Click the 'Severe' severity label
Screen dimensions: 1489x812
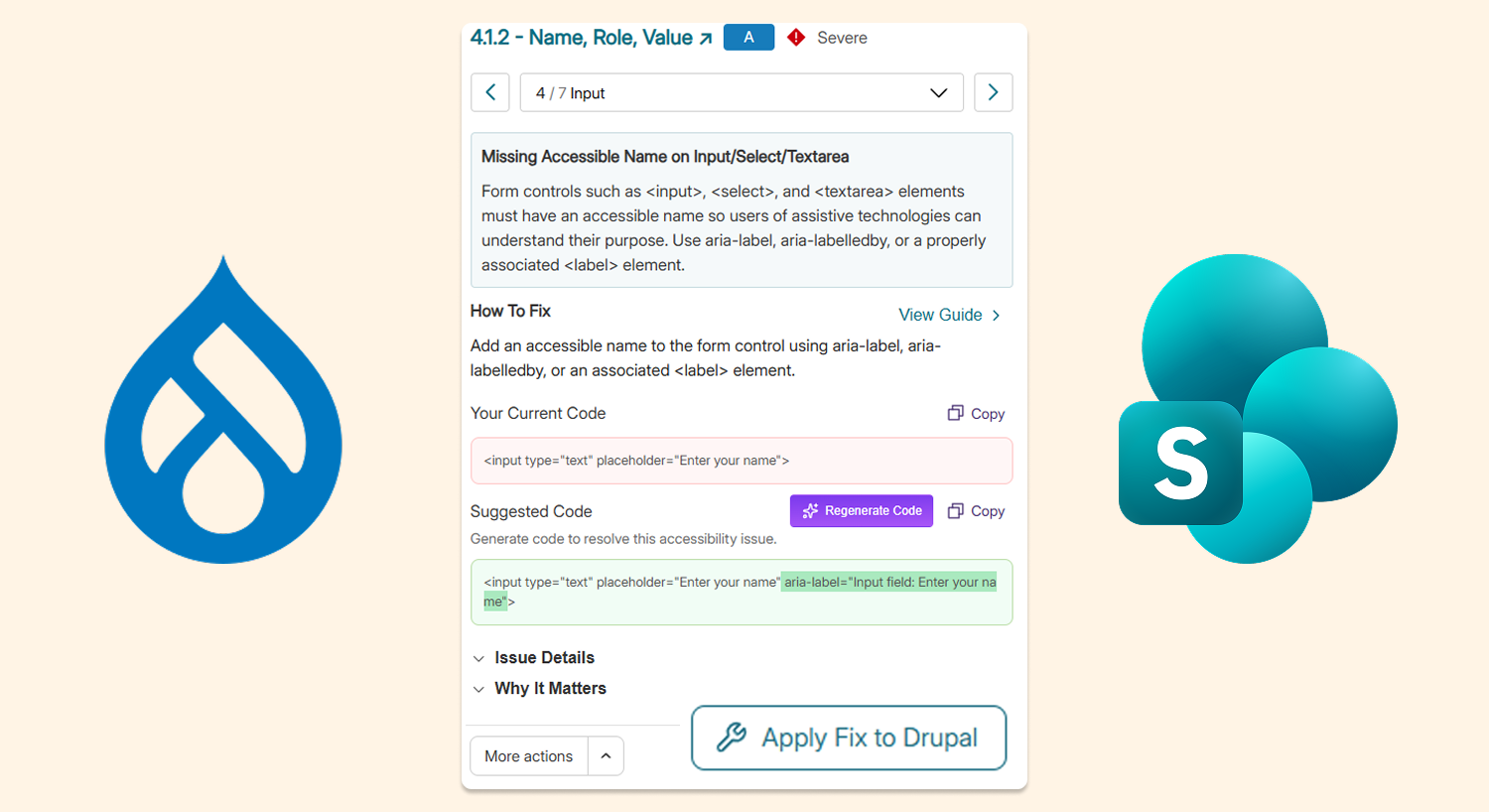tap(842, 38)
